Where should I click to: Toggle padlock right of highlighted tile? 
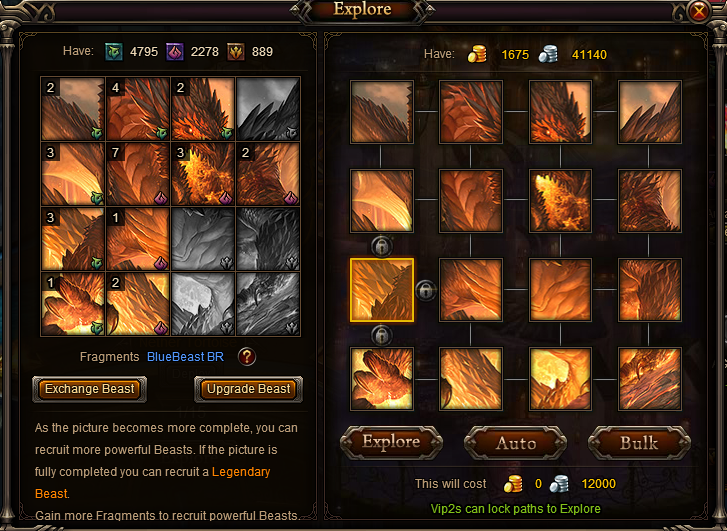[x=425, y=290]
